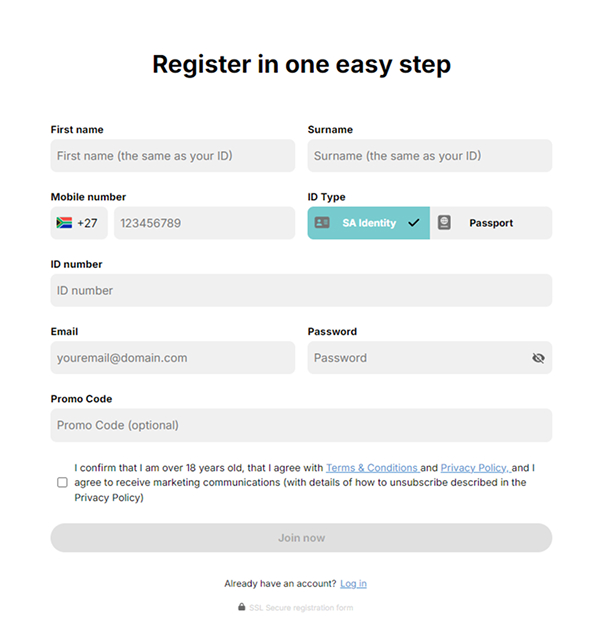This screenshot has height=625, width=612.
Task: Select the Email input field
Action: point(173,357)
